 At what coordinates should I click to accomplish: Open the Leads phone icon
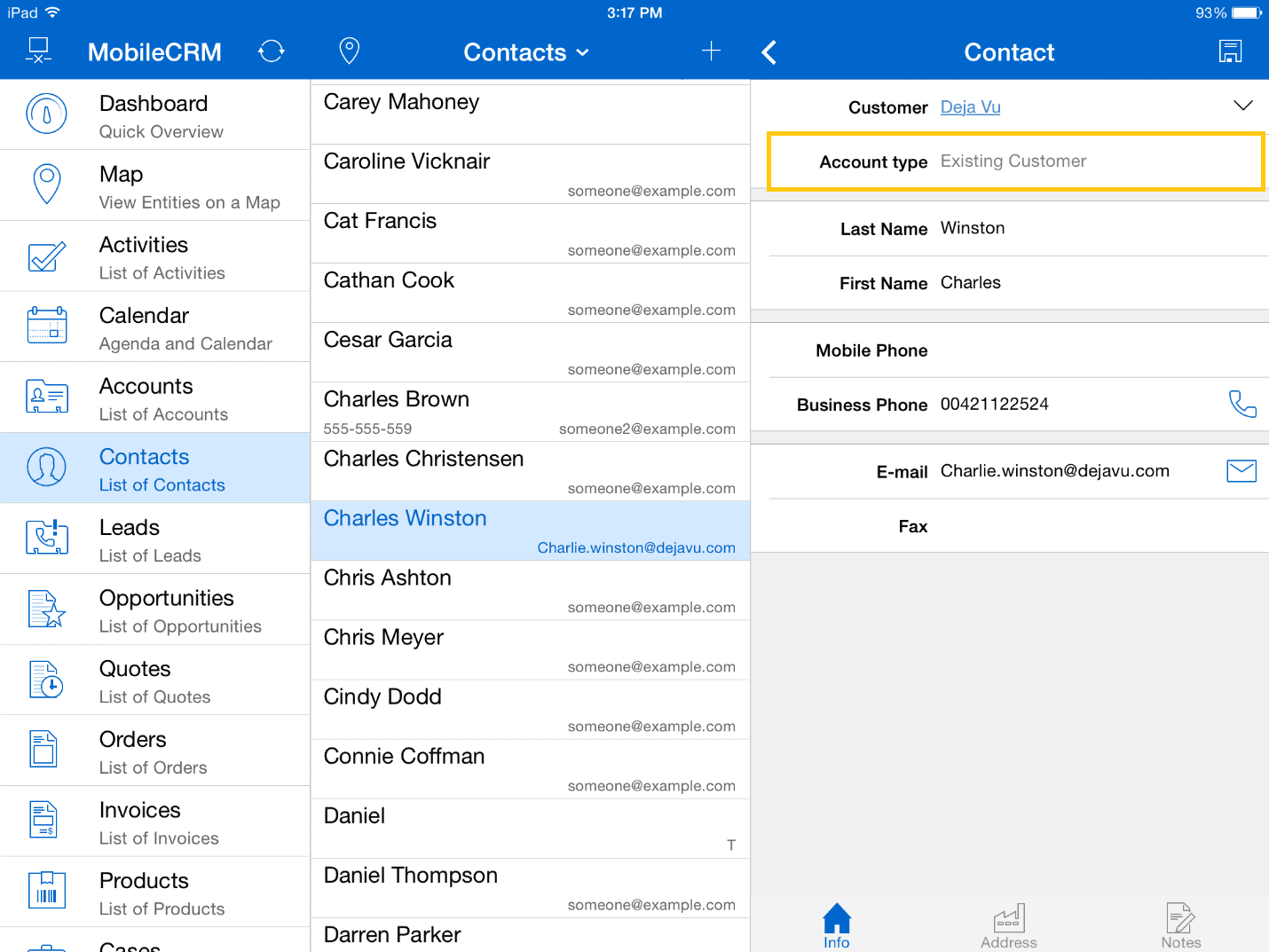[x=46, y=538]
